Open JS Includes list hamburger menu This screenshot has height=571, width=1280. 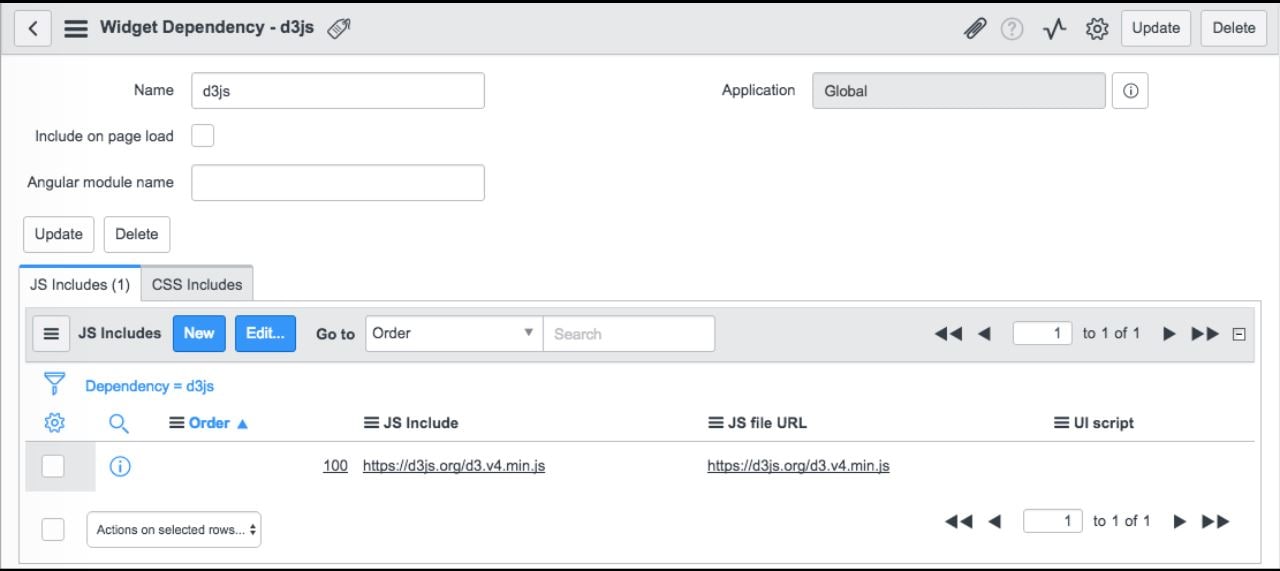pos(52,334)
